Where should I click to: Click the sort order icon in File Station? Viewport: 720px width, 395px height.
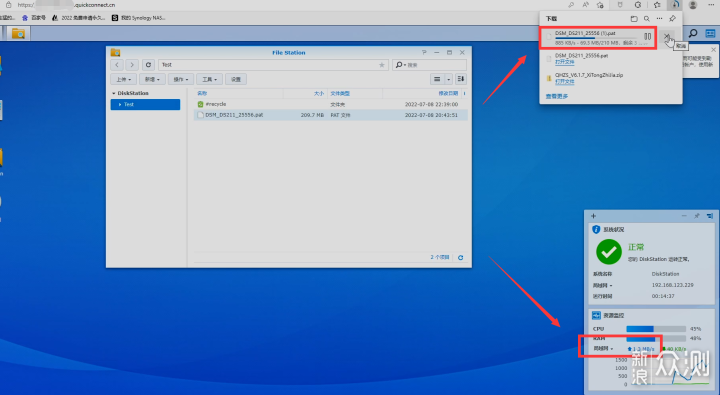461,79
